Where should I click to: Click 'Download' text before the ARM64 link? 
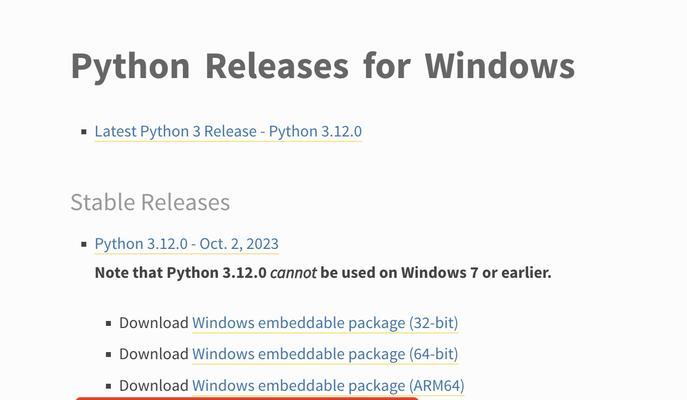point(154,386)
